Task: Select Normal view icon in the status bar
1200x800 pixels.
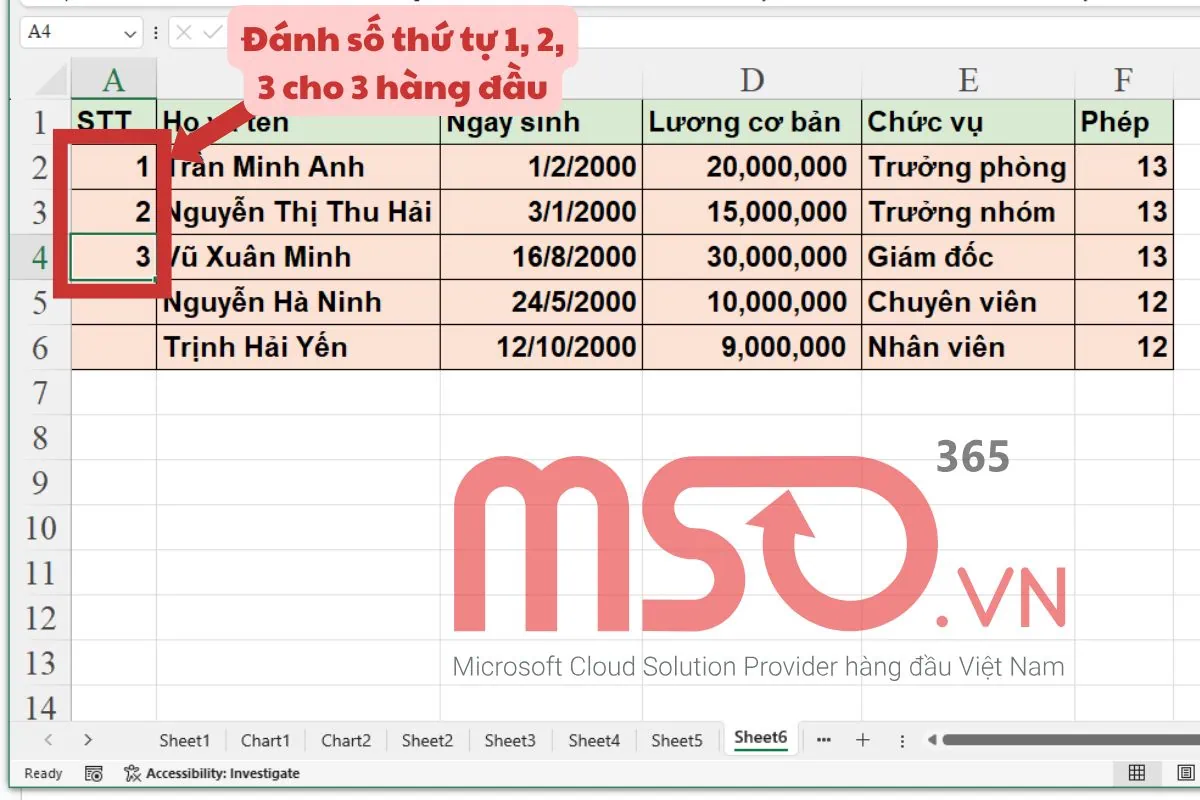Action: 1137,773
